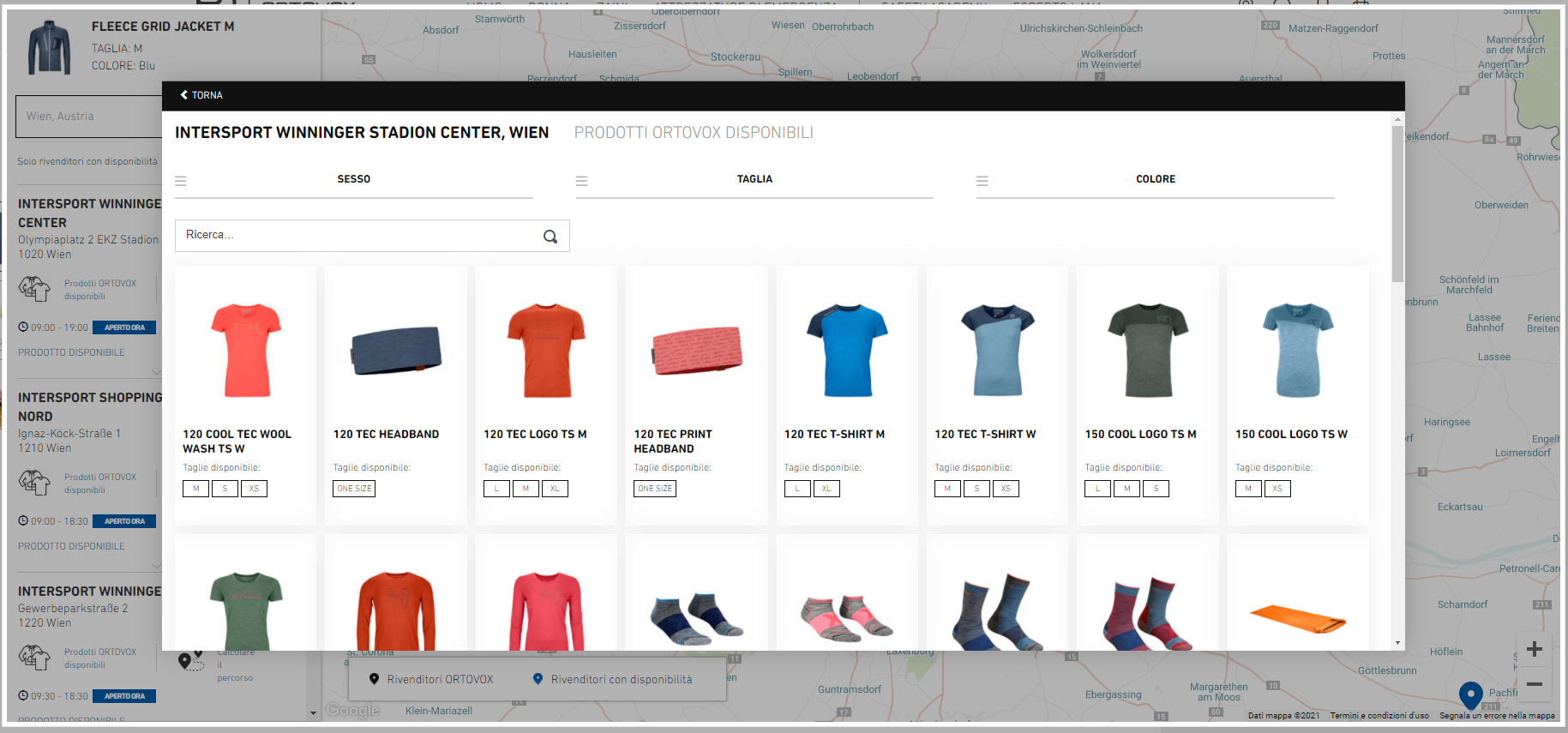Zoom in on the map
Viewport: 1568px width, 733px height.
[1535, 649]
